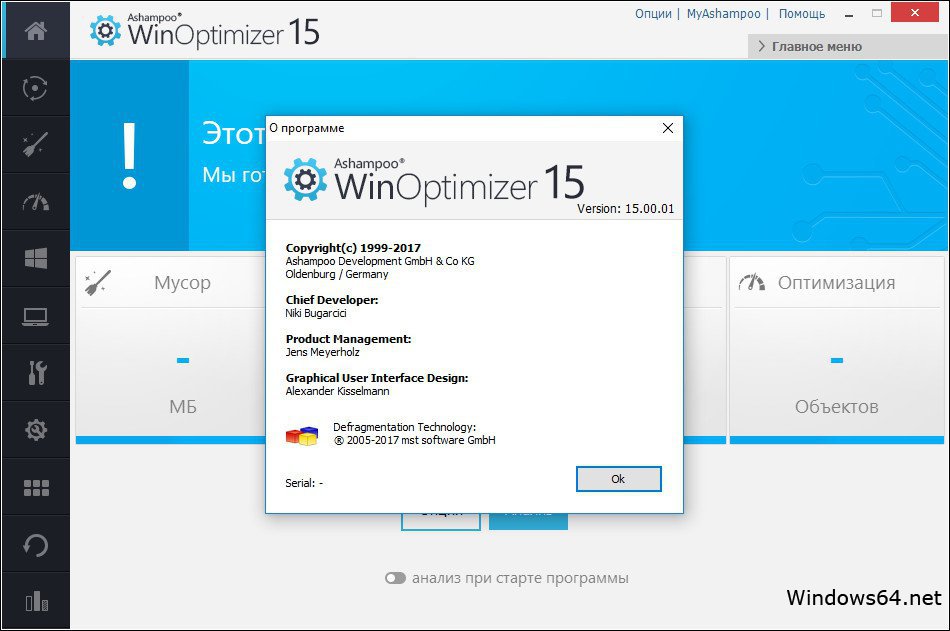The image size is (950, 631).
Task: Open the speedometer performance sidebar icon
Action: [x=36, y=202]
